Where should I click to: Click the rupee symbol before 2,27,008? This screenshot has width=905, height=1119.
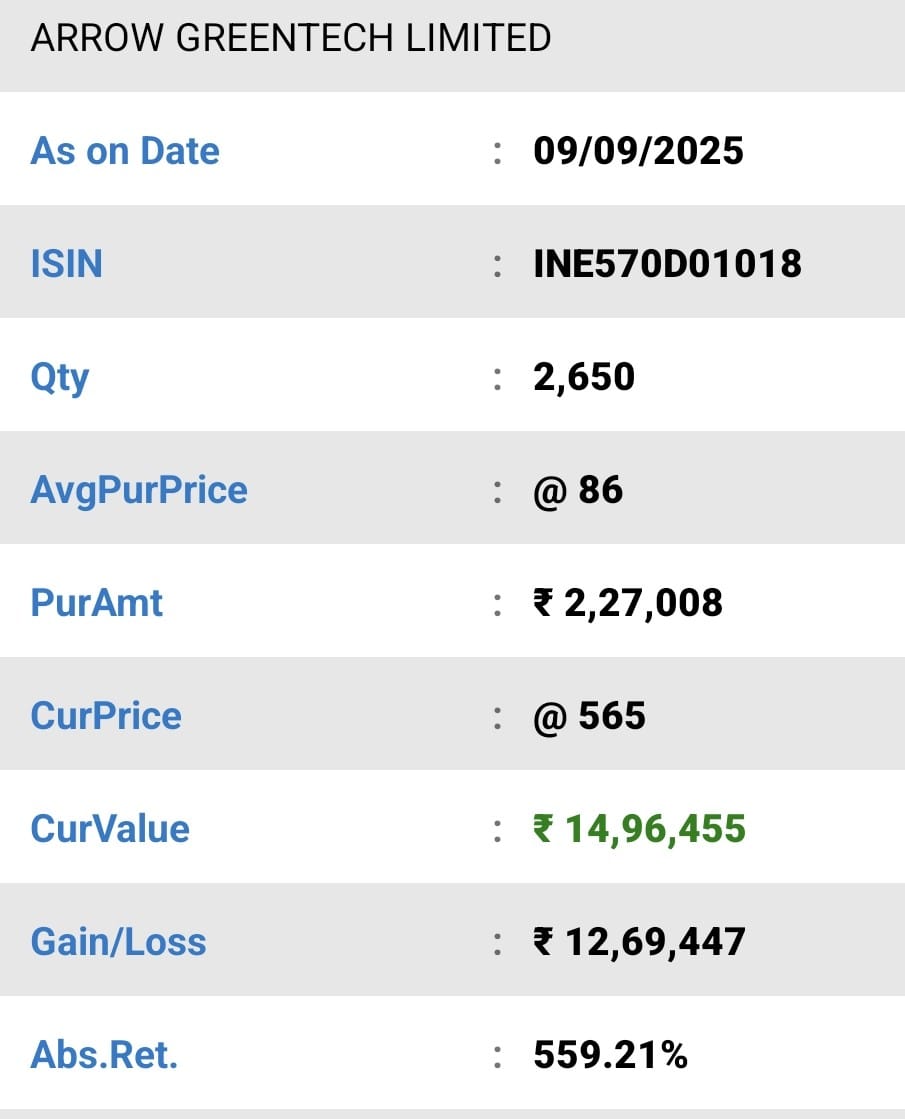pos(543,603)
